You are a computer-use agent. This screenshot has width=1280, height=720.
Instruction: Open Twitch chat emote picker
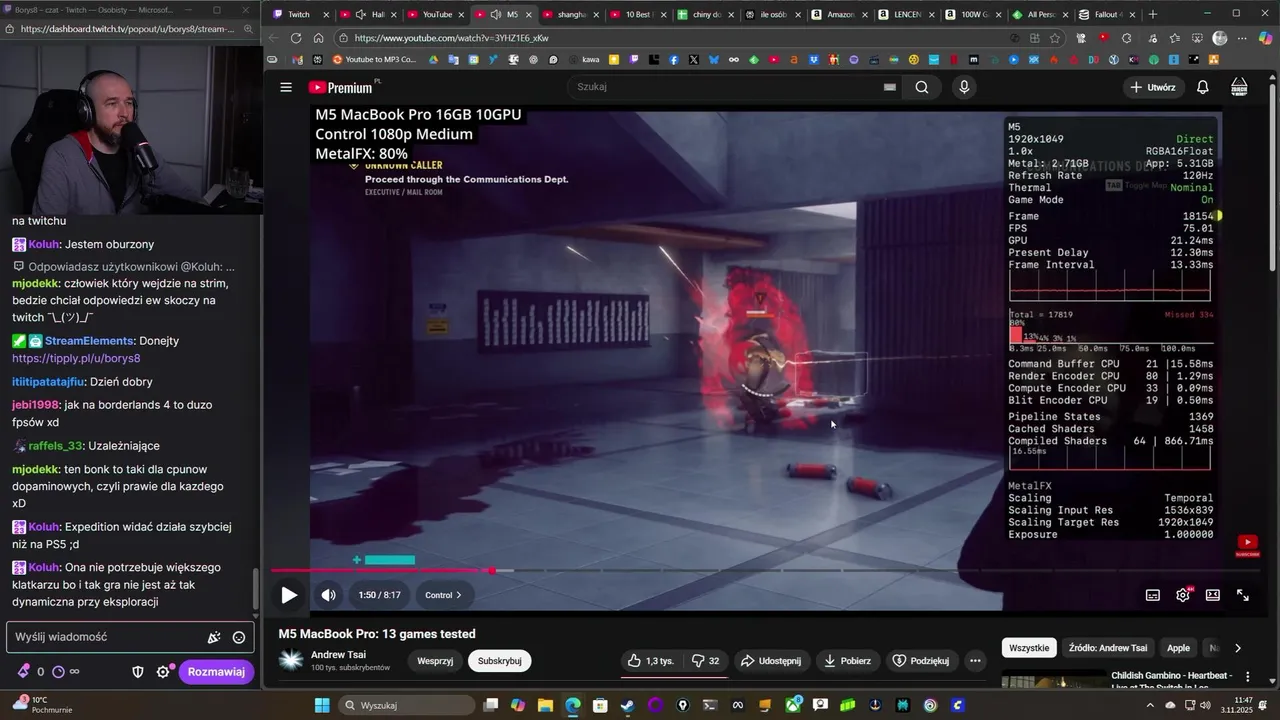239,637
